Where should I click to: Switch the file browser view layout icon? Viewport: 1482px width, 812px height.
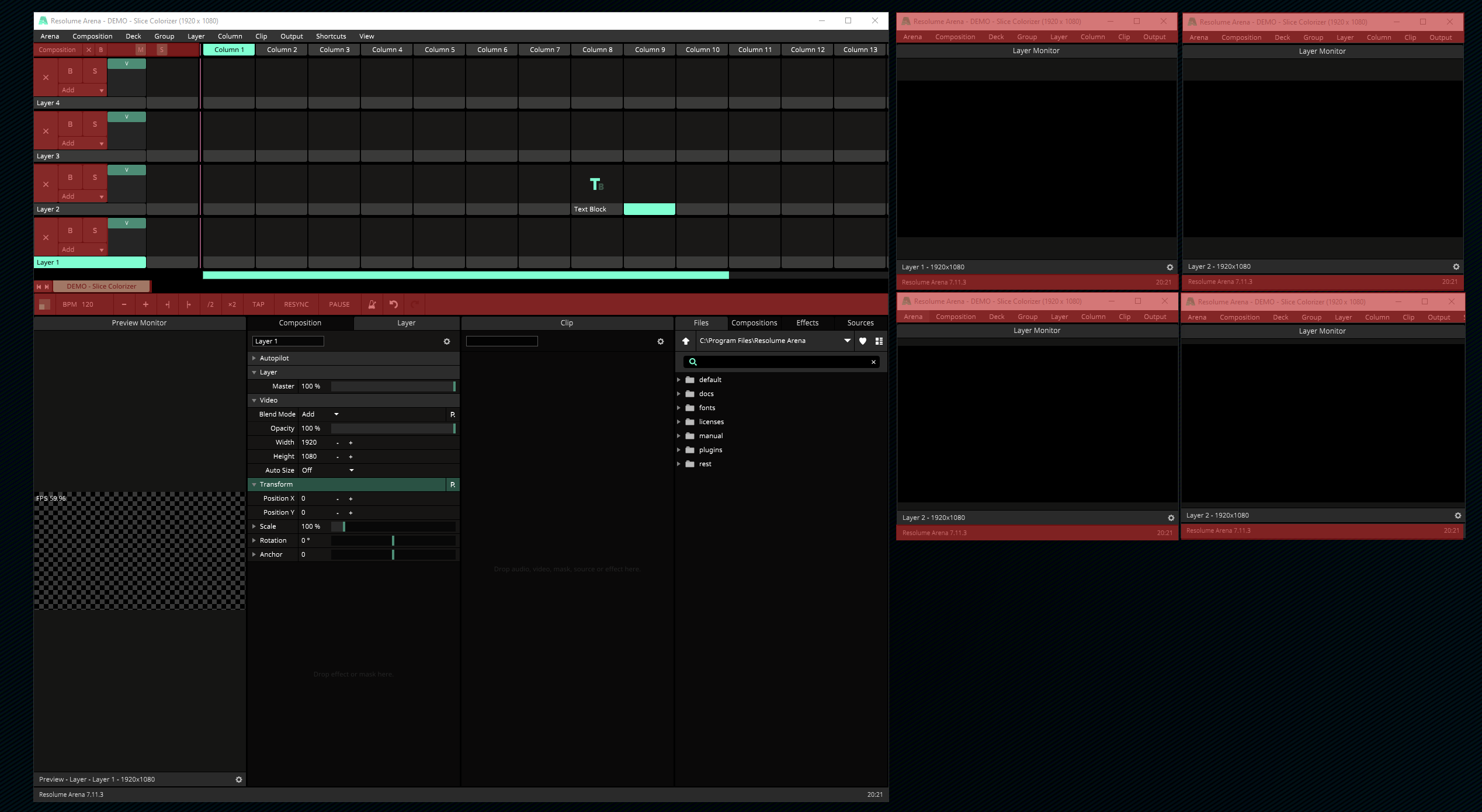tap(879, 341)
